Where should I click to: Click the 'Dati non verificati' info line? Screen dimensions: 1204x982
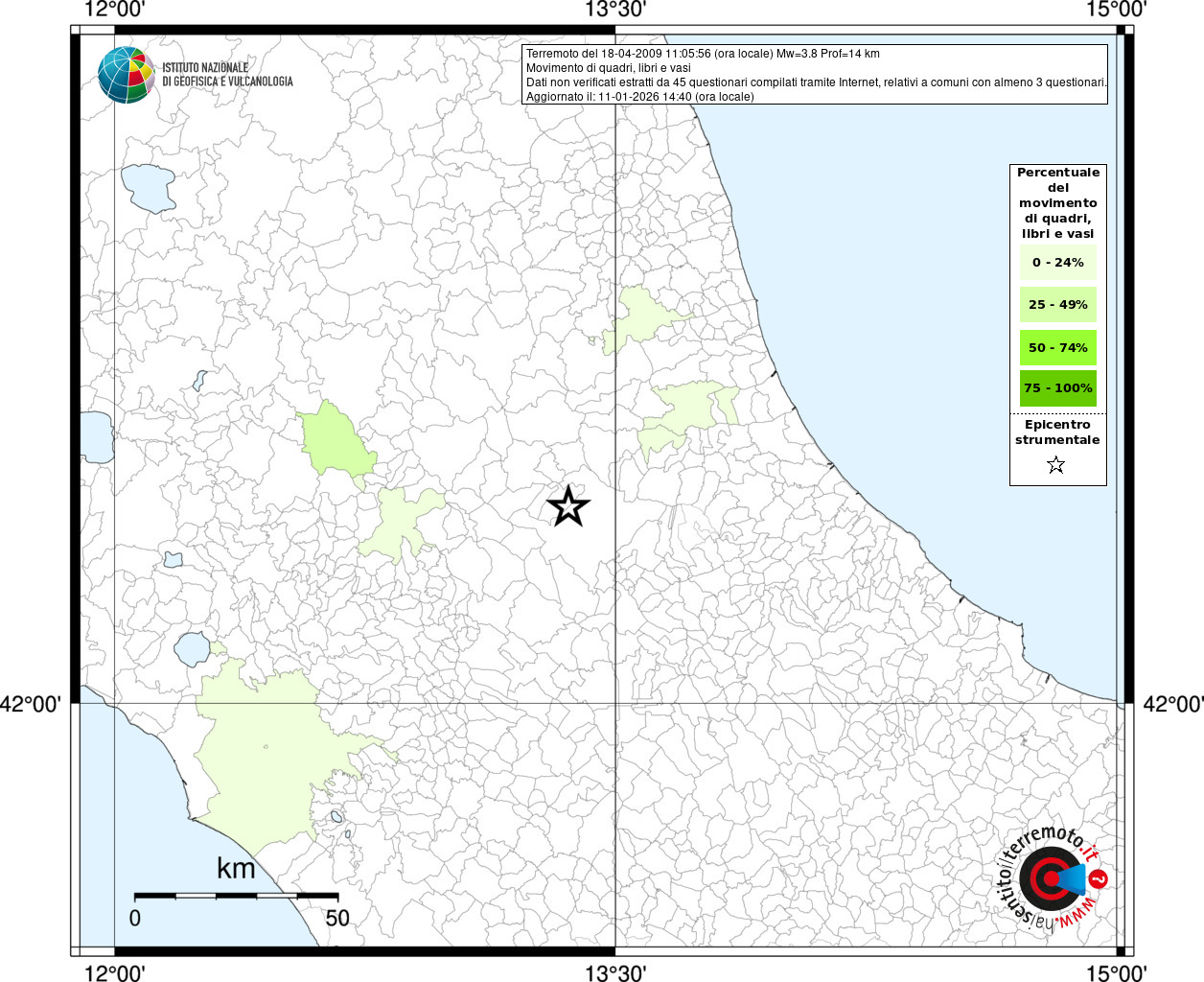coord(816,82)
